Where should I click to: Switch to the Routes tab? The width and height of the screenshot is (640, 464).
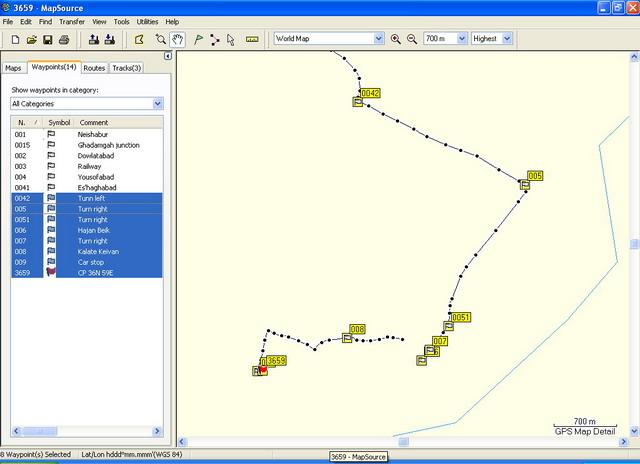(x=94, y=68)
